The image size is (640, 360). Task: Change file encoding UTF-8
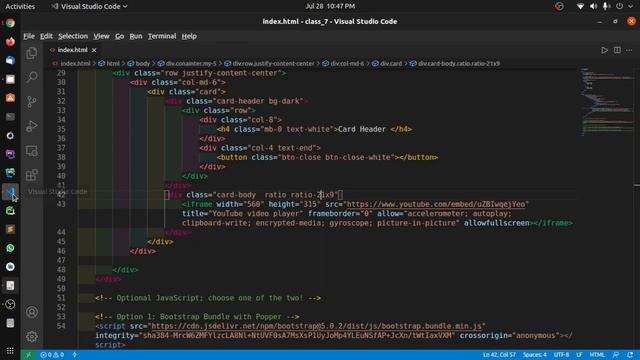pos(561,355)
